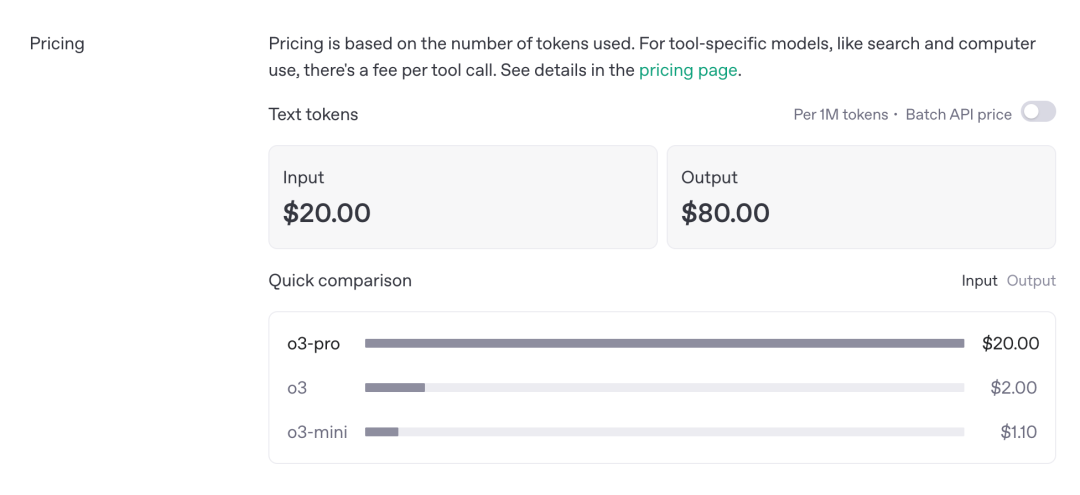Click the $20.00 price in o3-pro row
Screen dimensions: 1080x495
tap(1010, 344)
